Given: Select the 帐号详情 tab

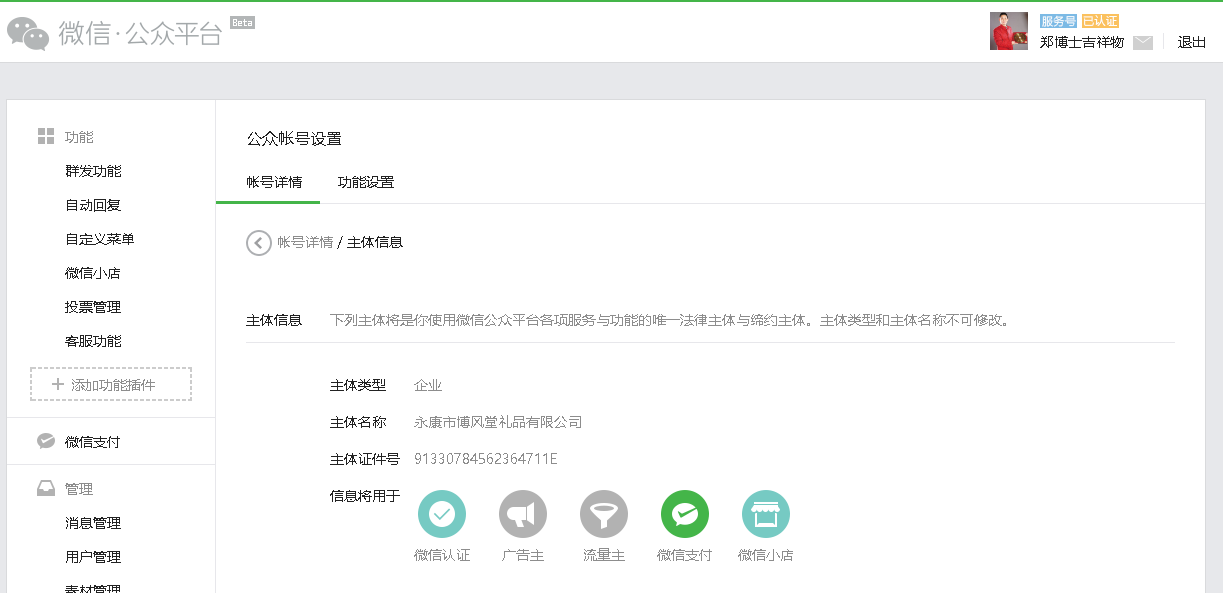Looking at the screenshot, I should pos(275,183).
